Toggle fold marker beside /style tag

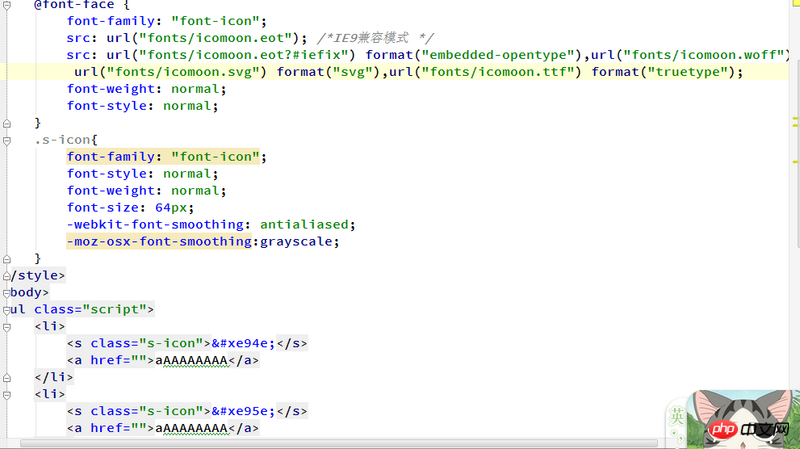7,276
